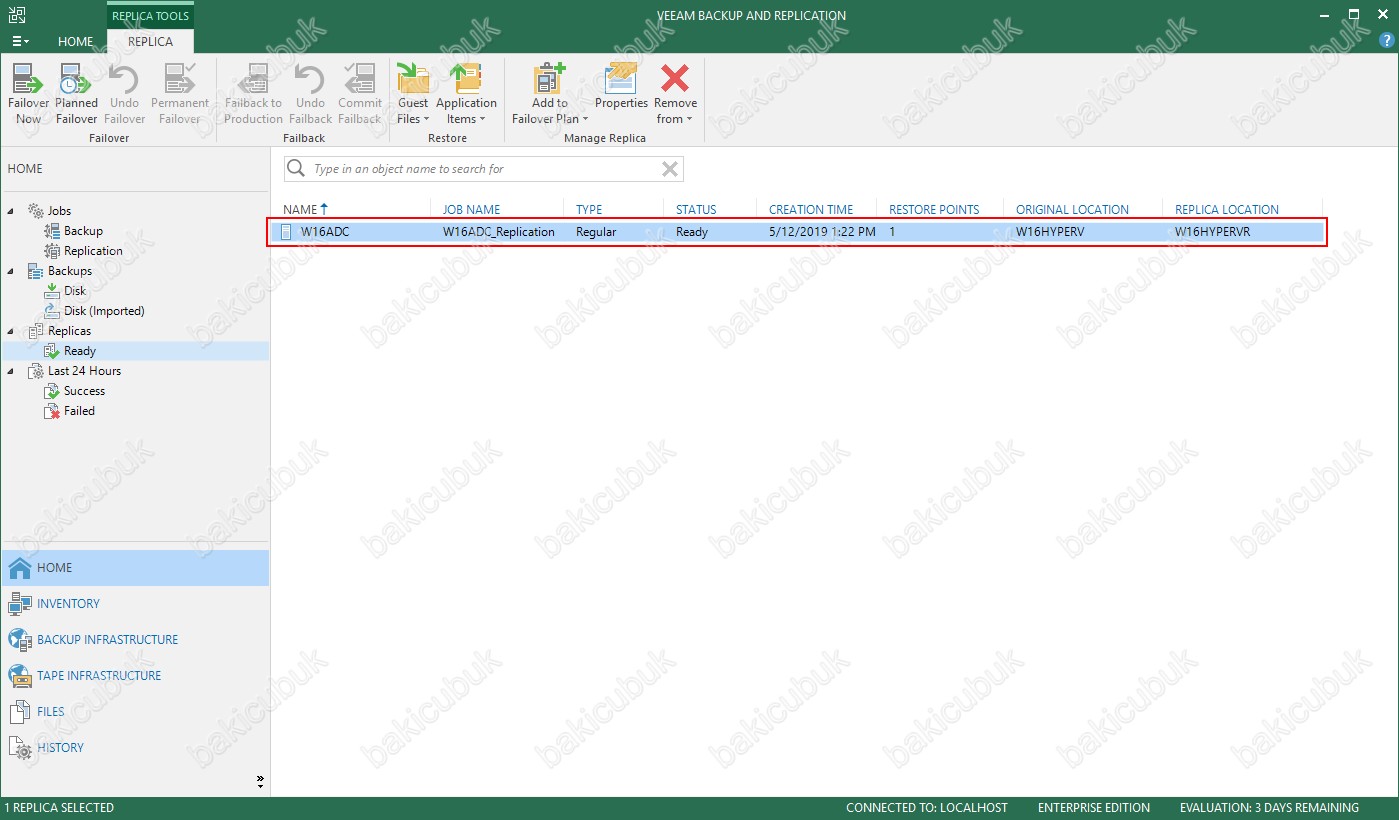1399x820 pixels.
Task: Click the search magnifier icon
Action: click(296, 169)
